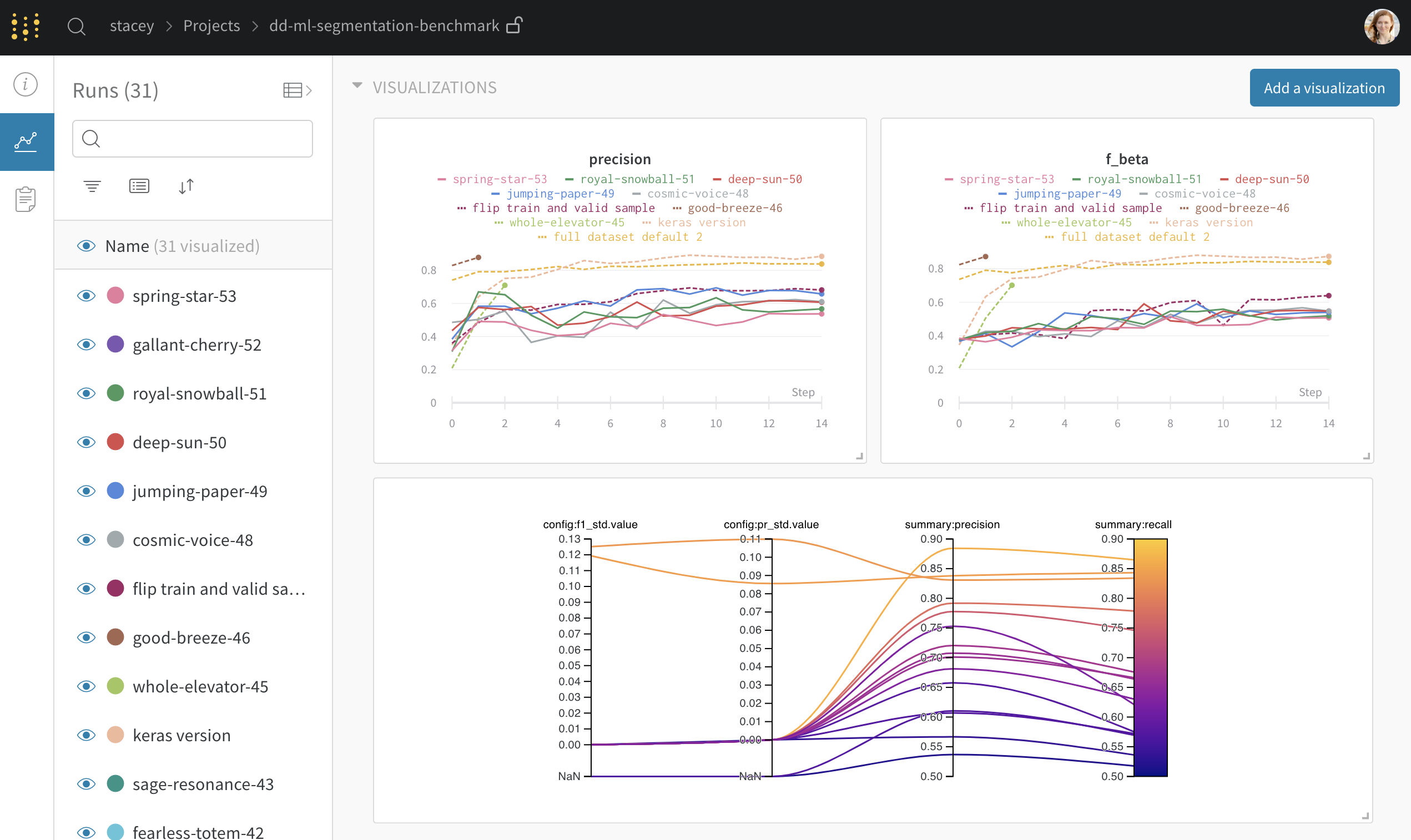1411x840 pixels.
Task: Open gallant-cherry-52 run link
Action: [x=196, y=345]
